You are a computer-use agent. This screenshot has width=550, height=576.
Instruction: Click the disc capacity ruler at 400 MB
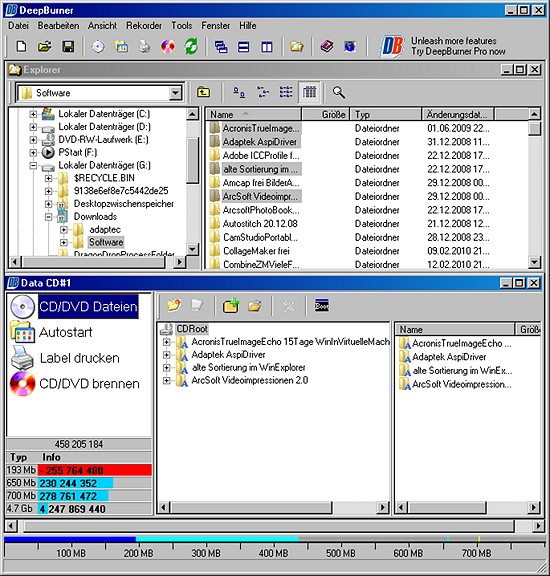click(x=273, y=553)
